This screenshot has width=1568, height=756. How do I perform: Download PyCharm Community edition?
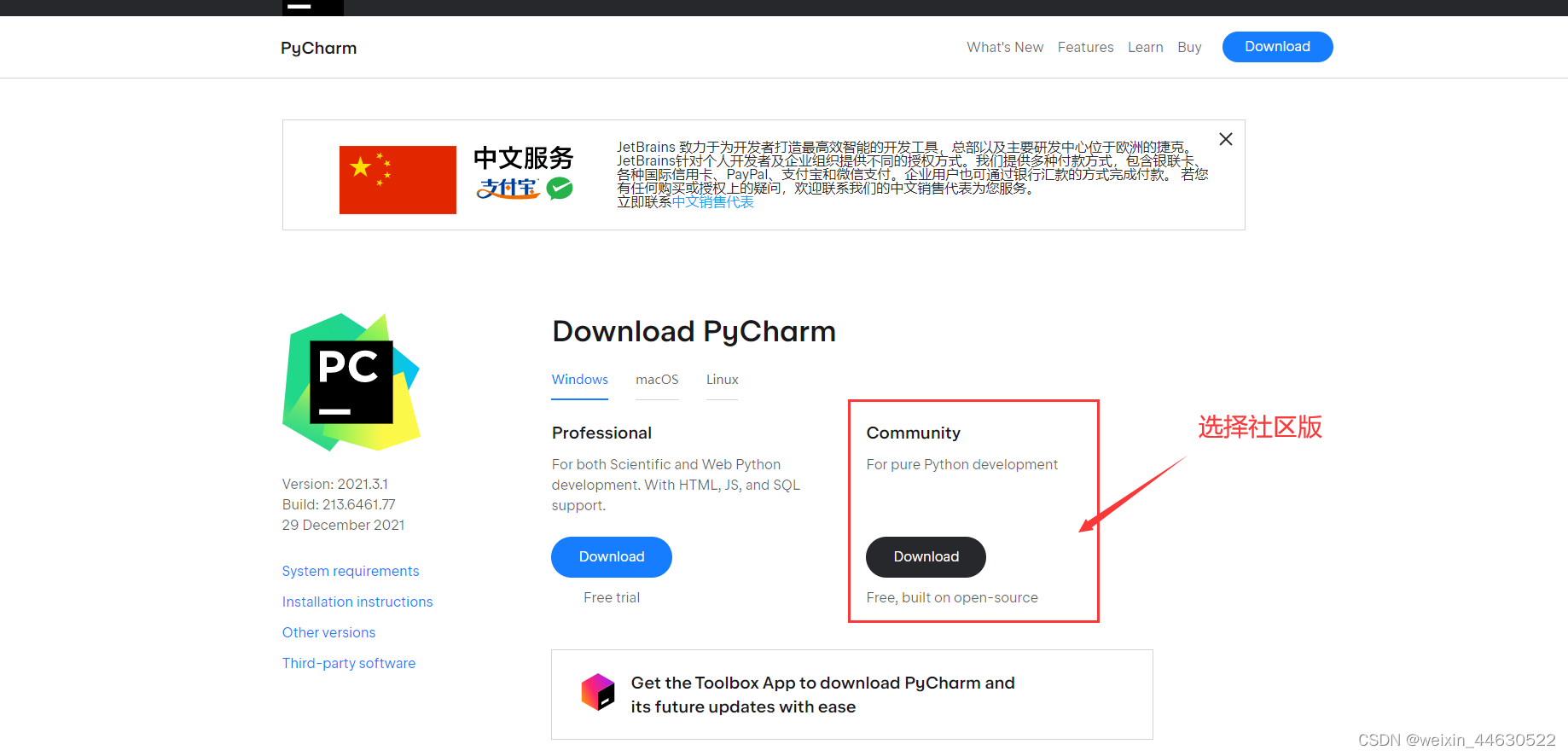pyautogui.click(x=926, y=557)
